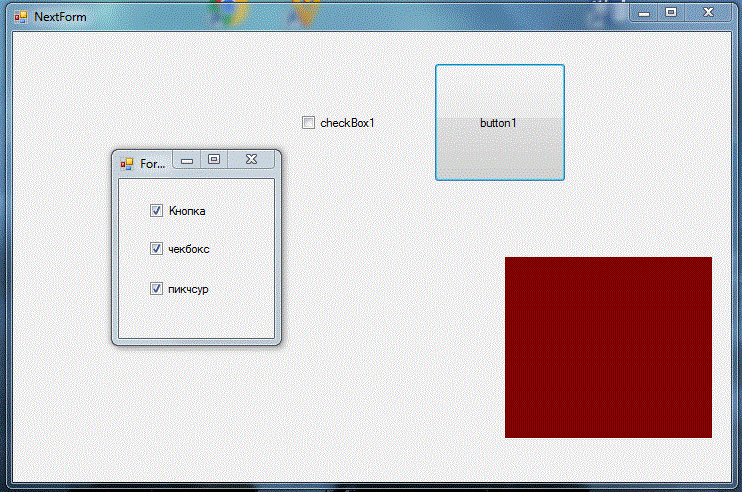Minimize the NextForm window
This screenshot has width=742, height=492.
click(644, 13)
